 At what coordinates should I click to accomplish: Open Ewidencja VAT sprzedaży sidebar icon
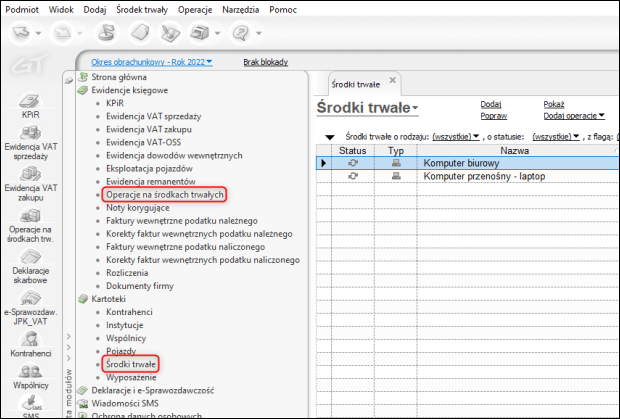point(30,143)
